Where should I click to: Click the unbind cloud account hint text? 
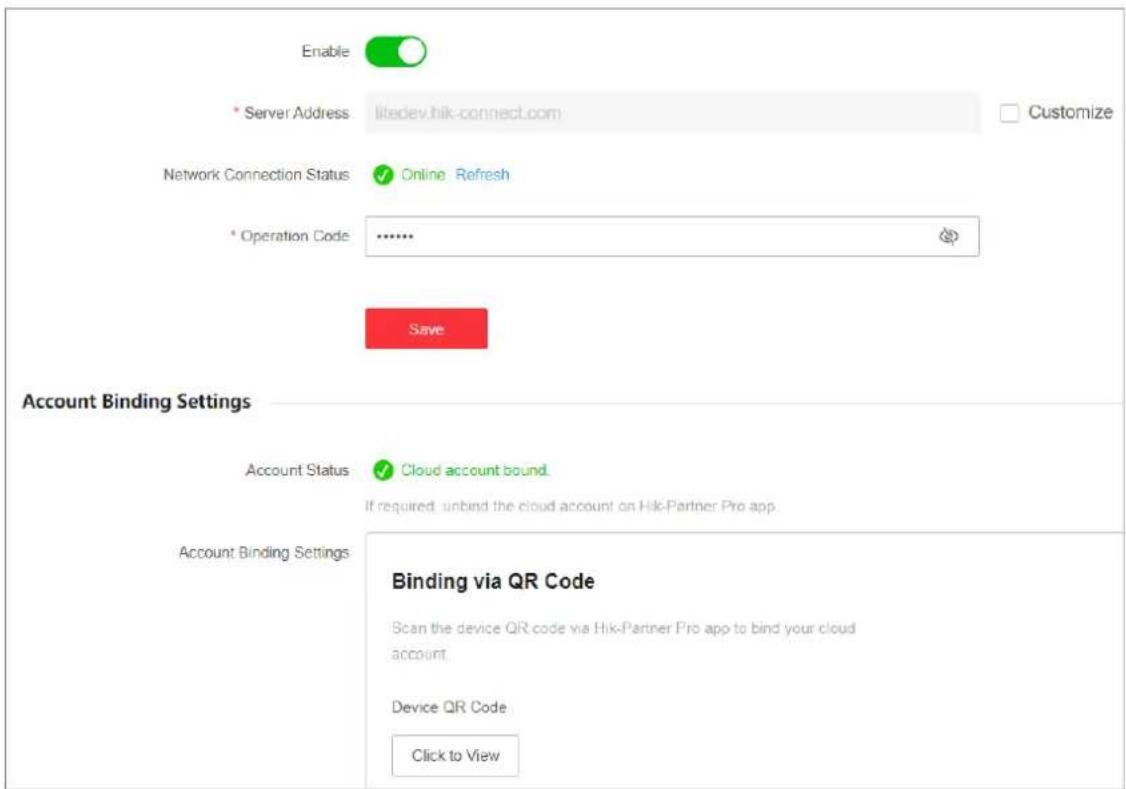click(x=570, y=506)
